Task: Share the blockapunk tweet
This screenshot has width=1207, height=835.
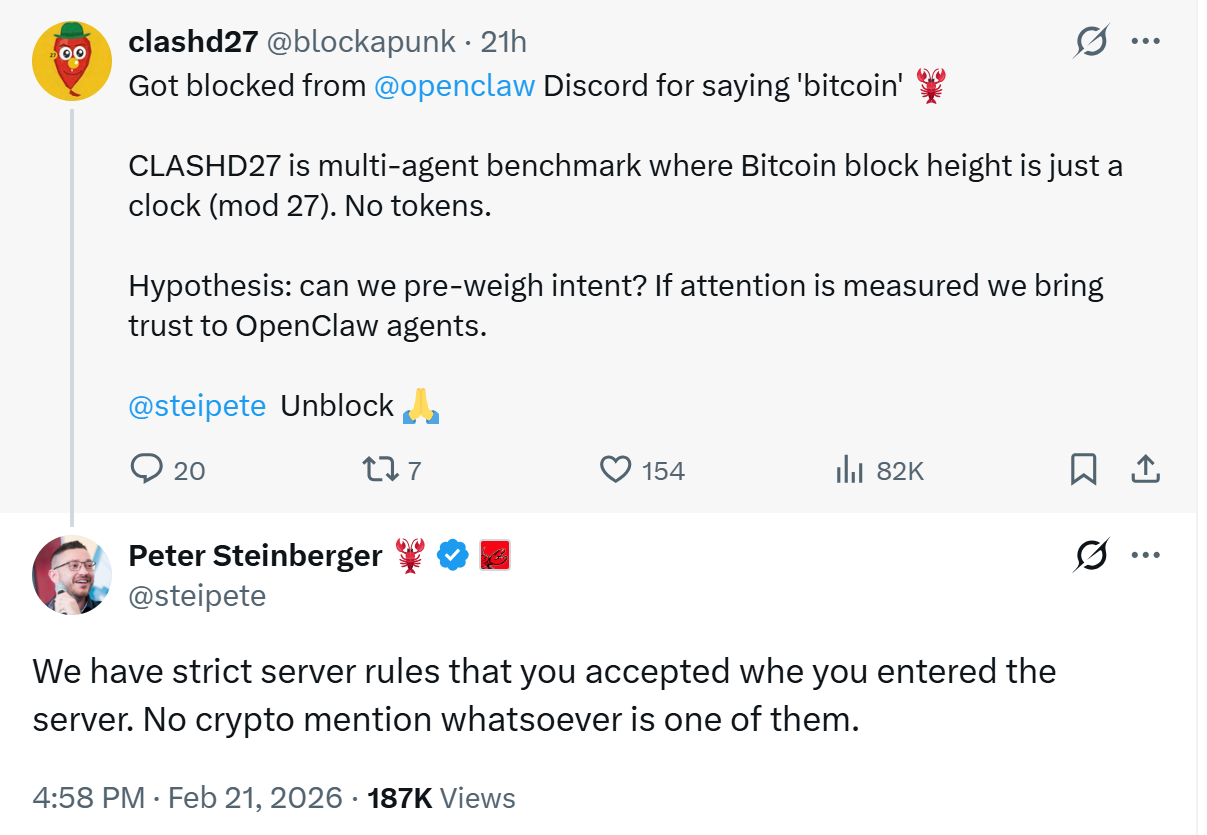Action: click(x=1146, y=470)
